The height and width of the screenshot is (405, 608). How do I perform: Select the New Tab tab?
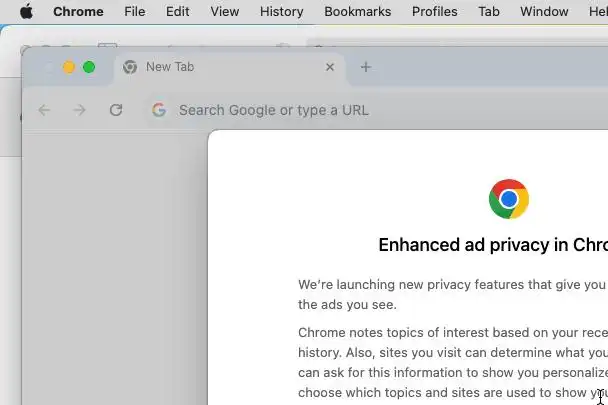pos(229,67)
